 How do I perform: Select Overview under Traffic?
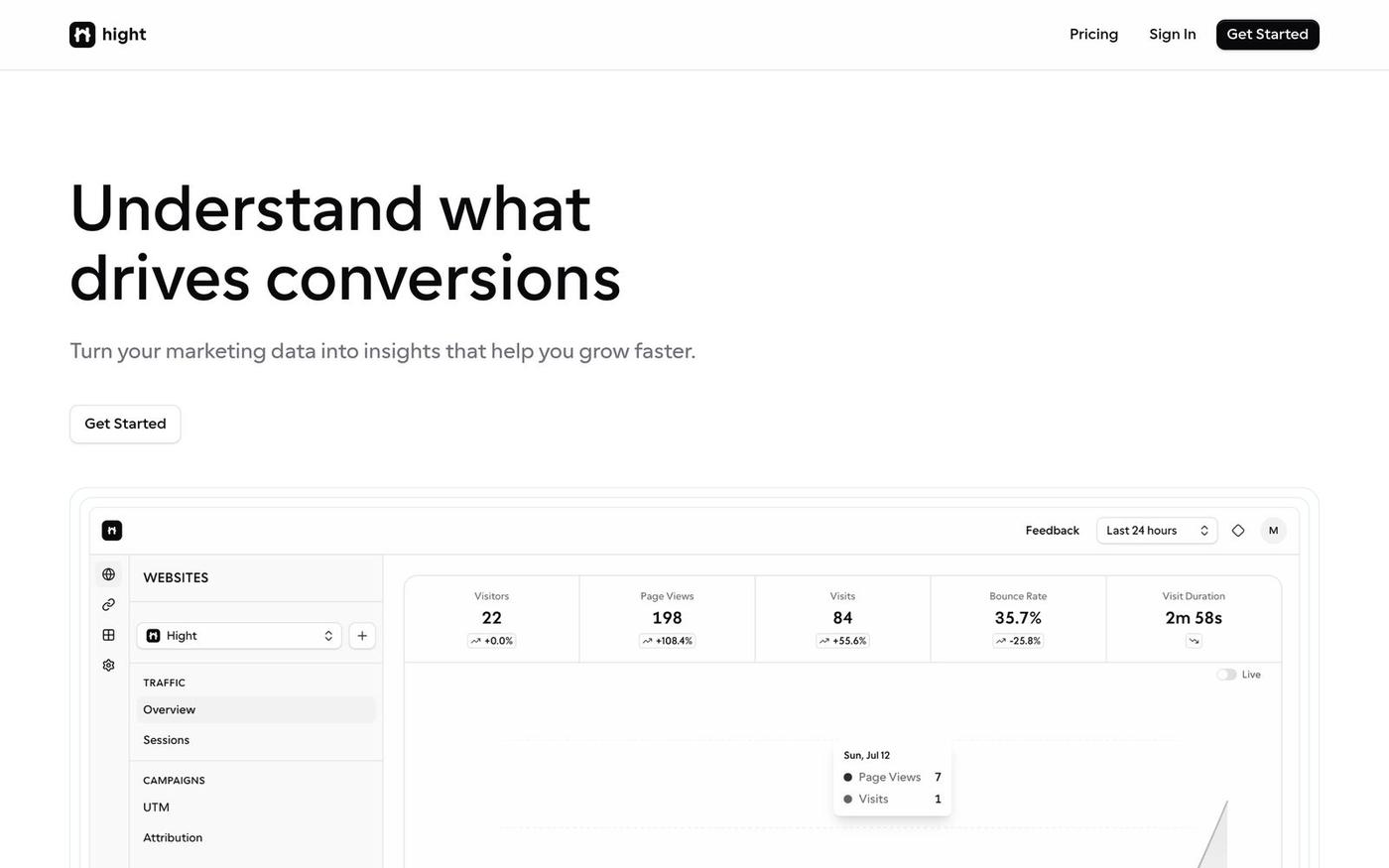256,710
